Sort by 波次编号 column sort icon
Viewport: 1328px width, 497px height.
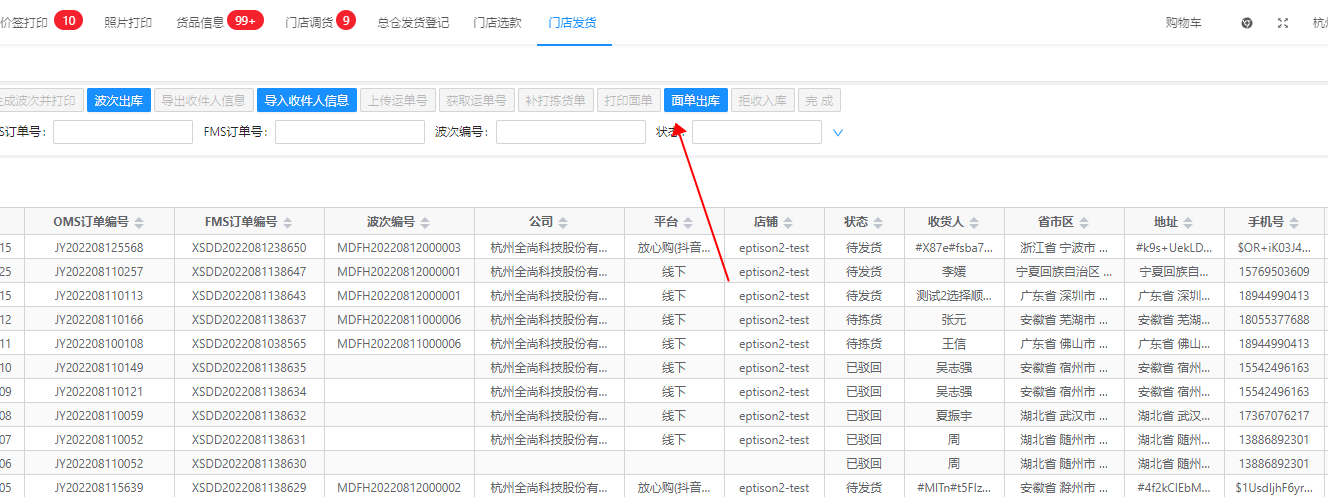point(421,222)
